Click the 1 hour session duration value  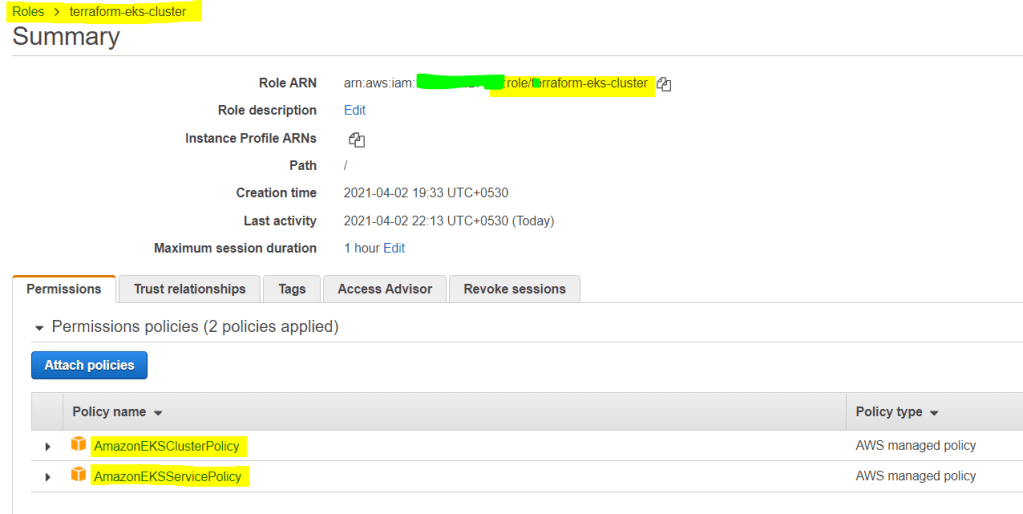[x=361, y=248]
